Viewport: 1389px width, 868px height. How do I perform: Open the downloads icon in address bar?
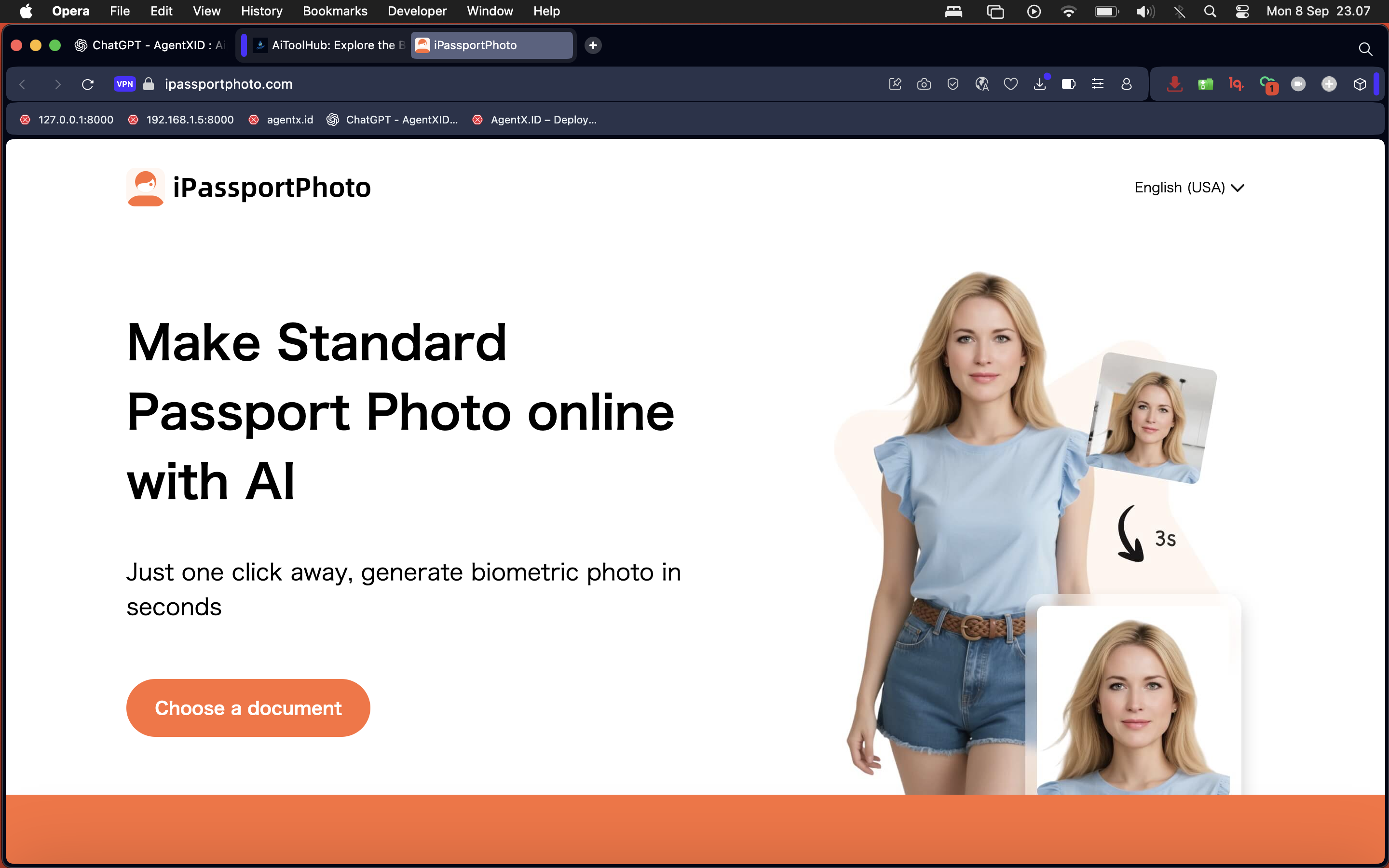click(1039, 84)
